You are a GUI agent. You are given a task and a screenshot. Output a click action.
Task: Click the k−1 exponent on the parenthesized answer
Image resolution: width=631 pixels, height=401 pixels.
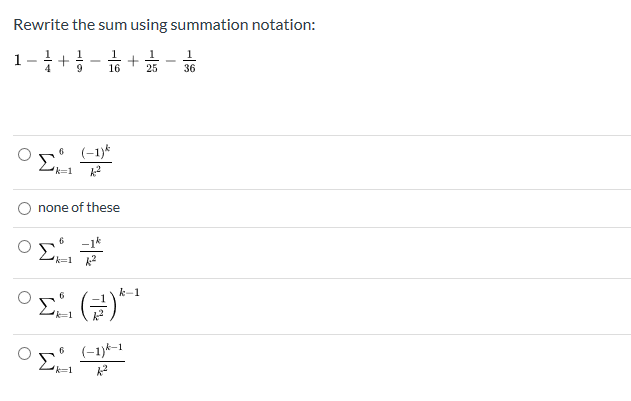pos(130,292)
